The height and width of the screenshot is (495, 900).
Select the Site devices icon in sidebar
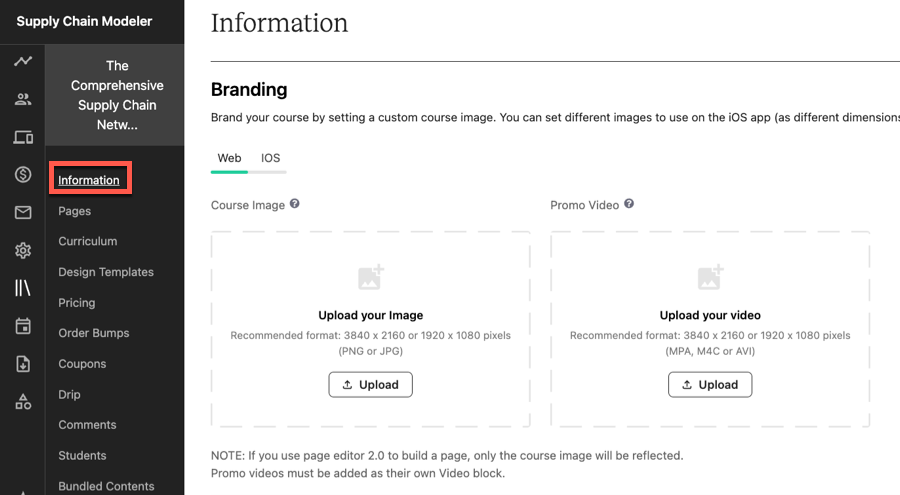point(23,137)
